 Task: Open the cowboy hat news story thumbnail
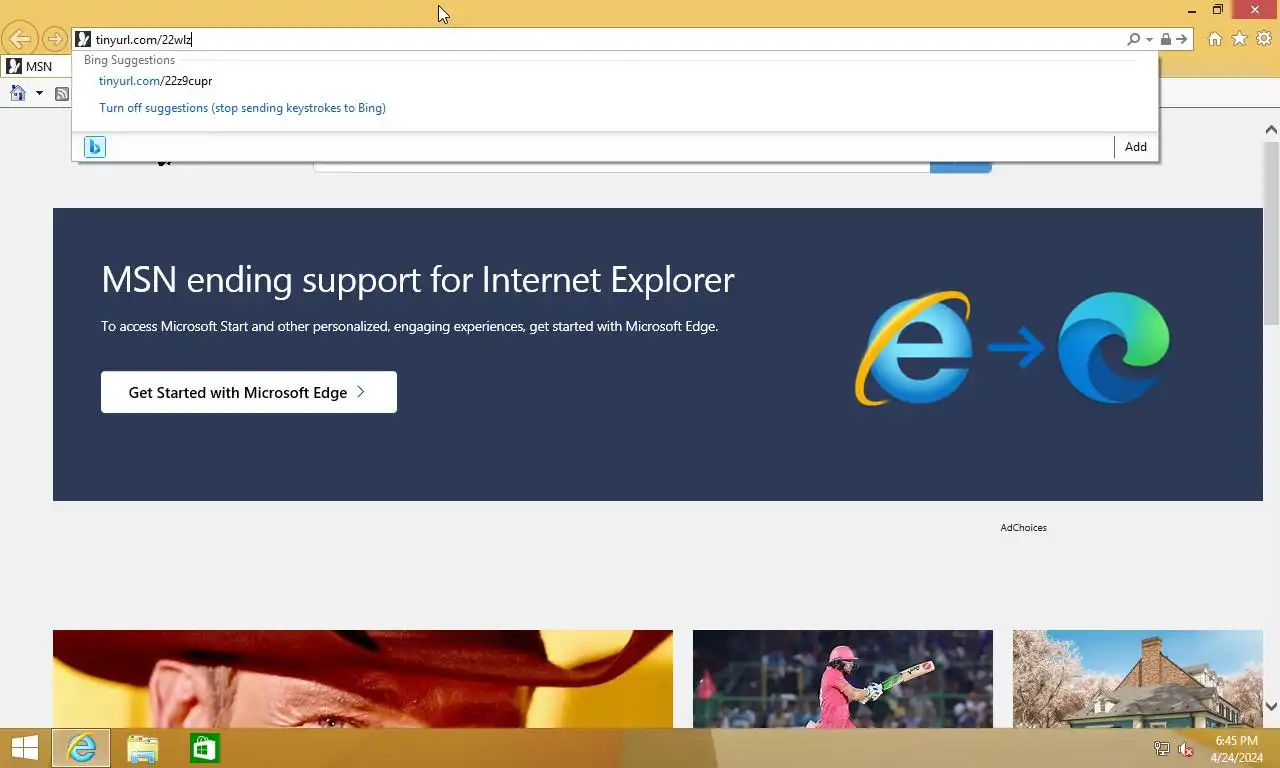point(363,679)
